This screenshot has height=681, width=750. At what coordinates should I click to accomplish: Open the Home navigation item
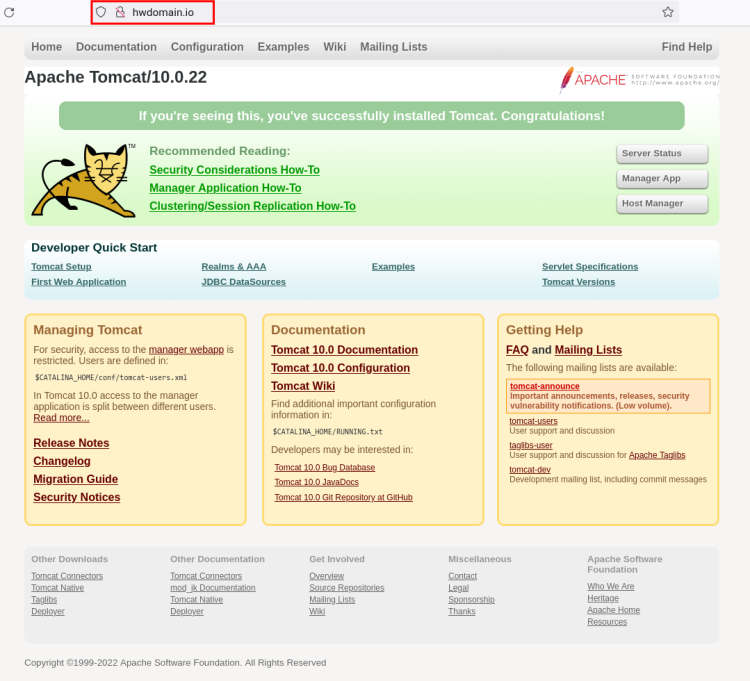pyautogui.click(x=46, y=47)
